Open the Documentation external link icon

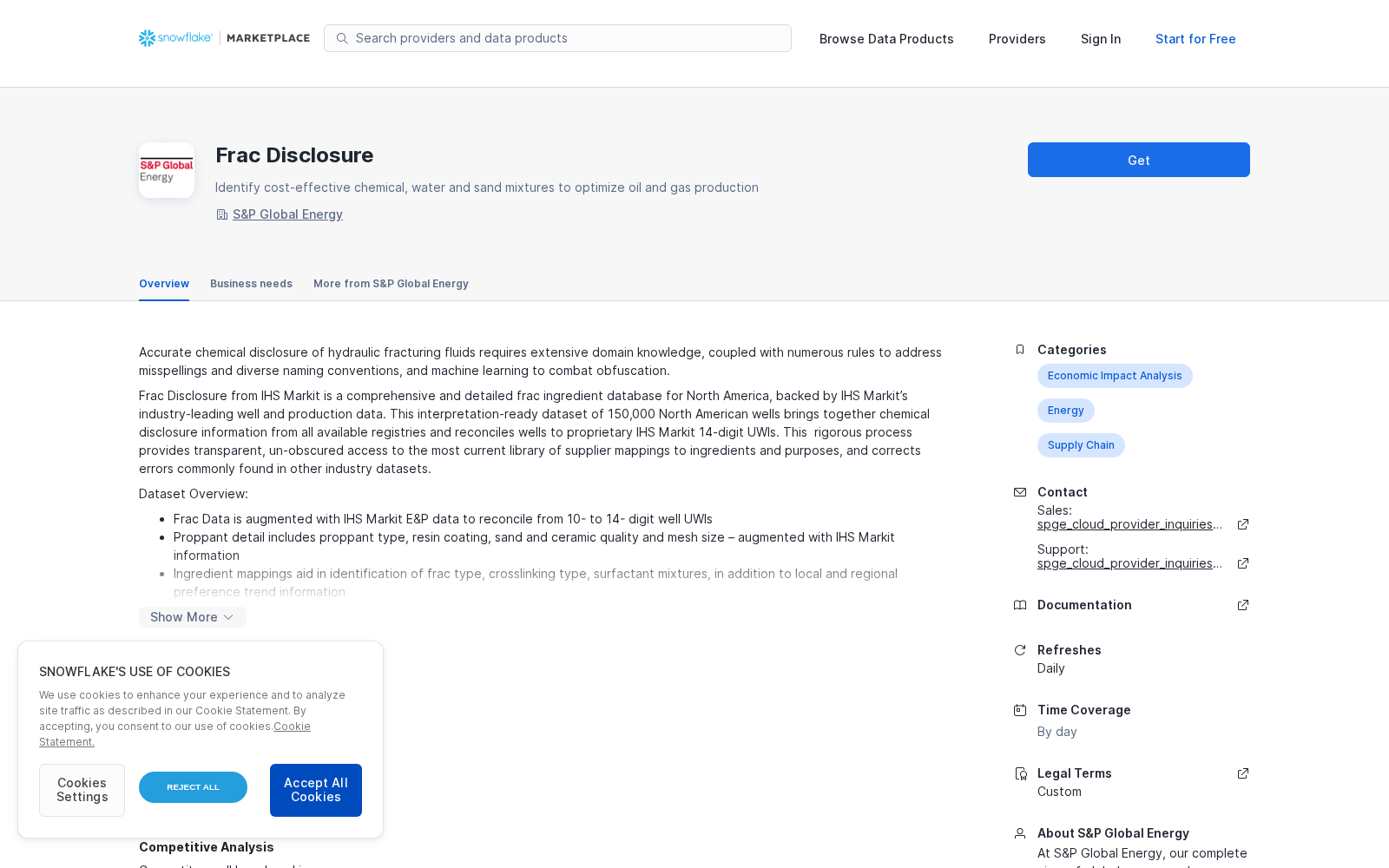click(x=1243, y=605)
